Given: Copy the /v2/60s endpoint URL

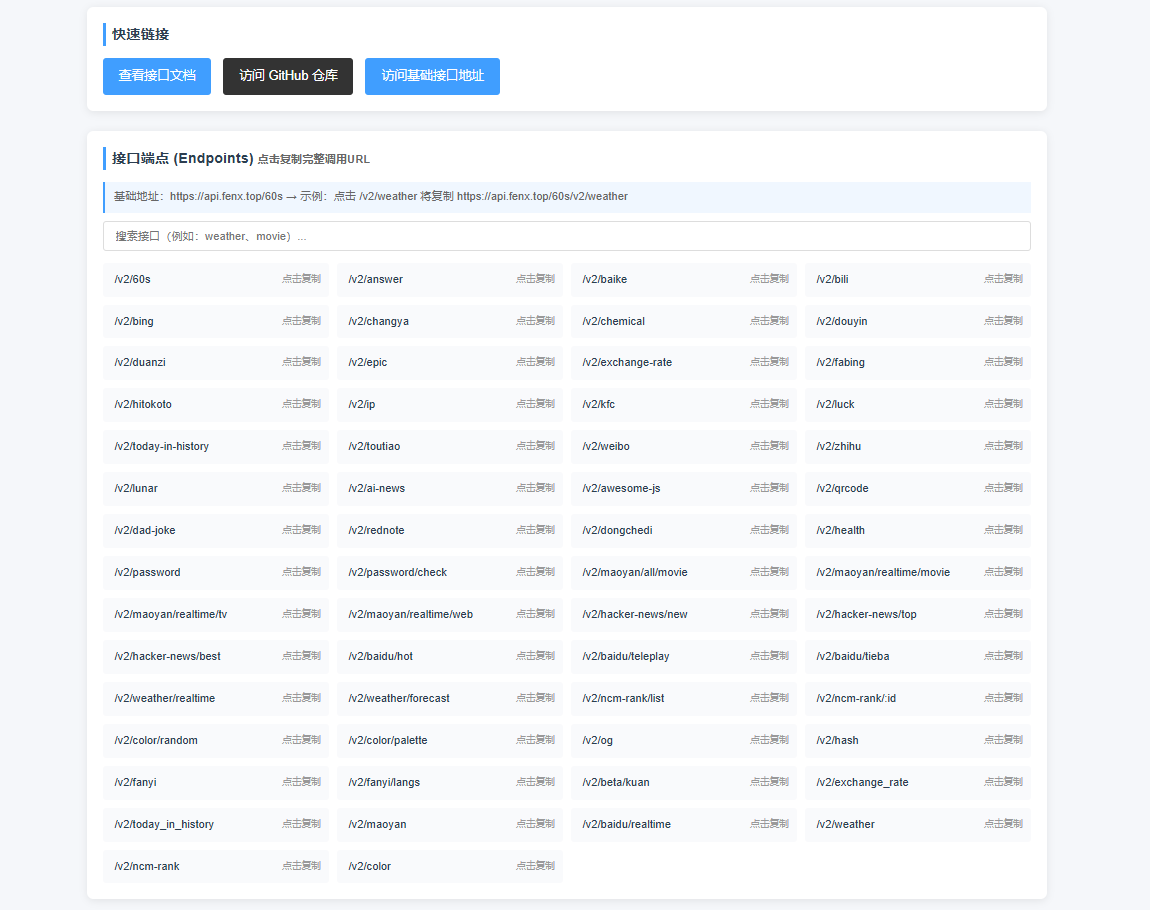Looking at the screenshot, I should point(215,279).
